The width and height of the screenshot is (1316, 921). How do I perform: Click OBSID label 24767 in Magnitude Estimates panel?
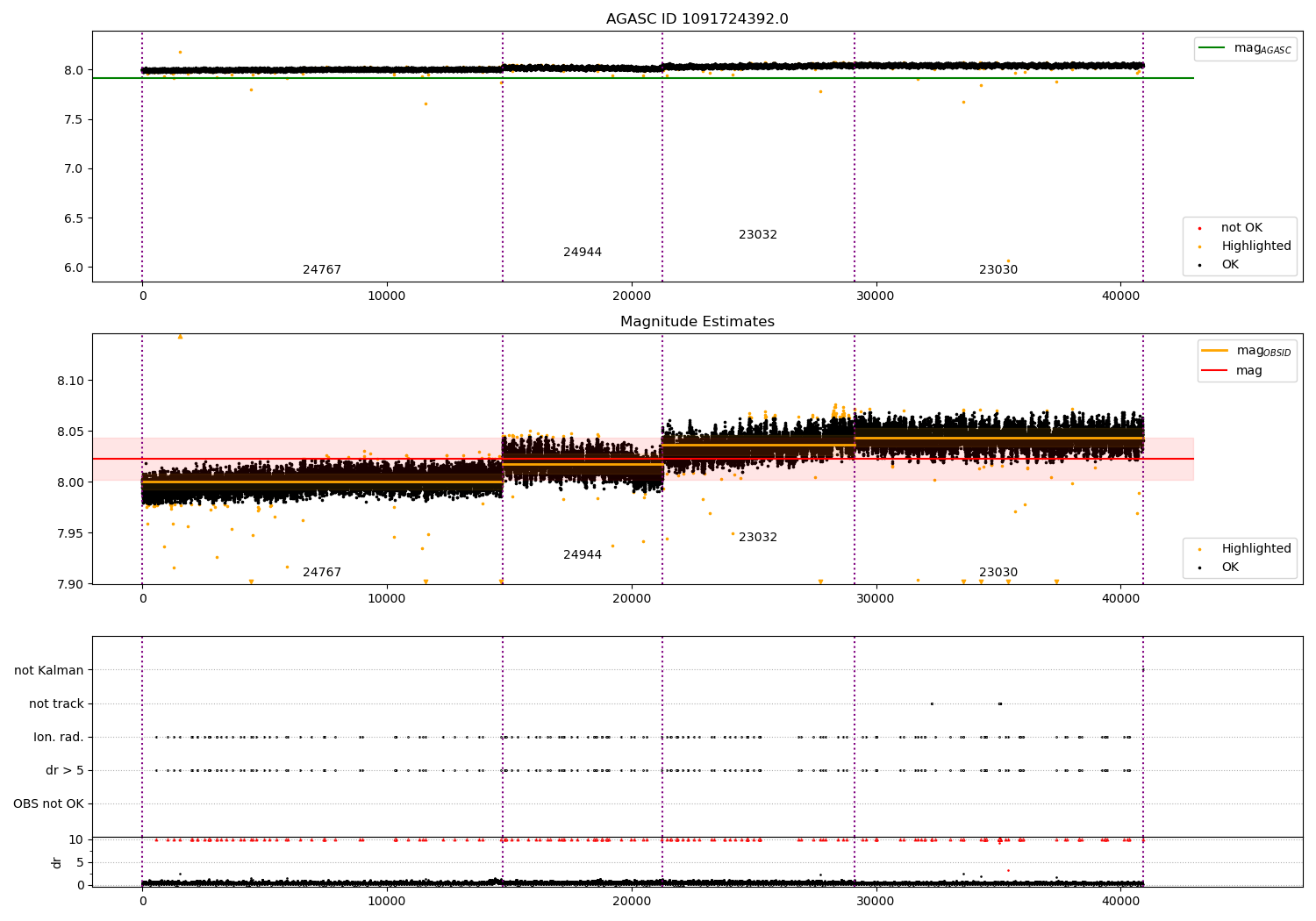322,573
